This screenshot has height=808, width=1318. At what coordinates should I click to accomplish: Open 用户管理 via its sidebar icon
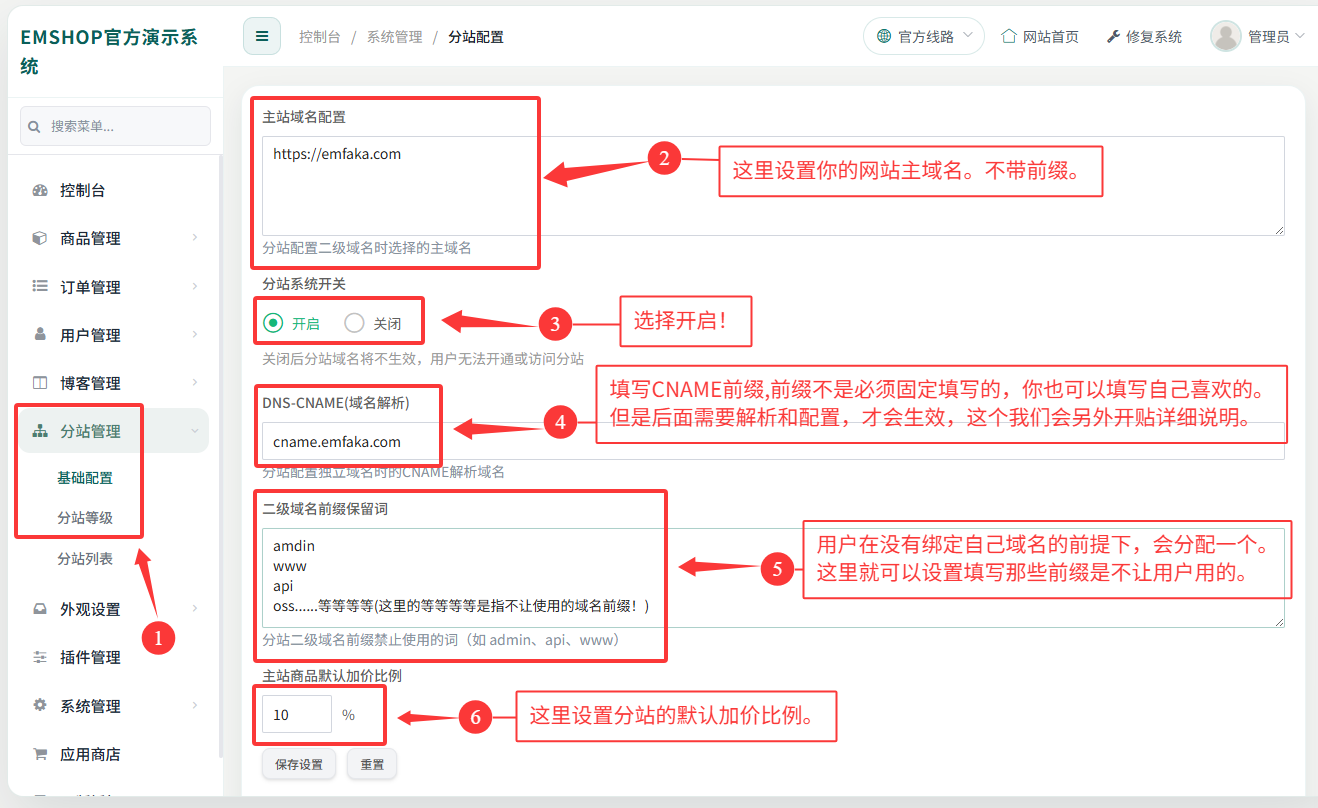pos(38,334)
